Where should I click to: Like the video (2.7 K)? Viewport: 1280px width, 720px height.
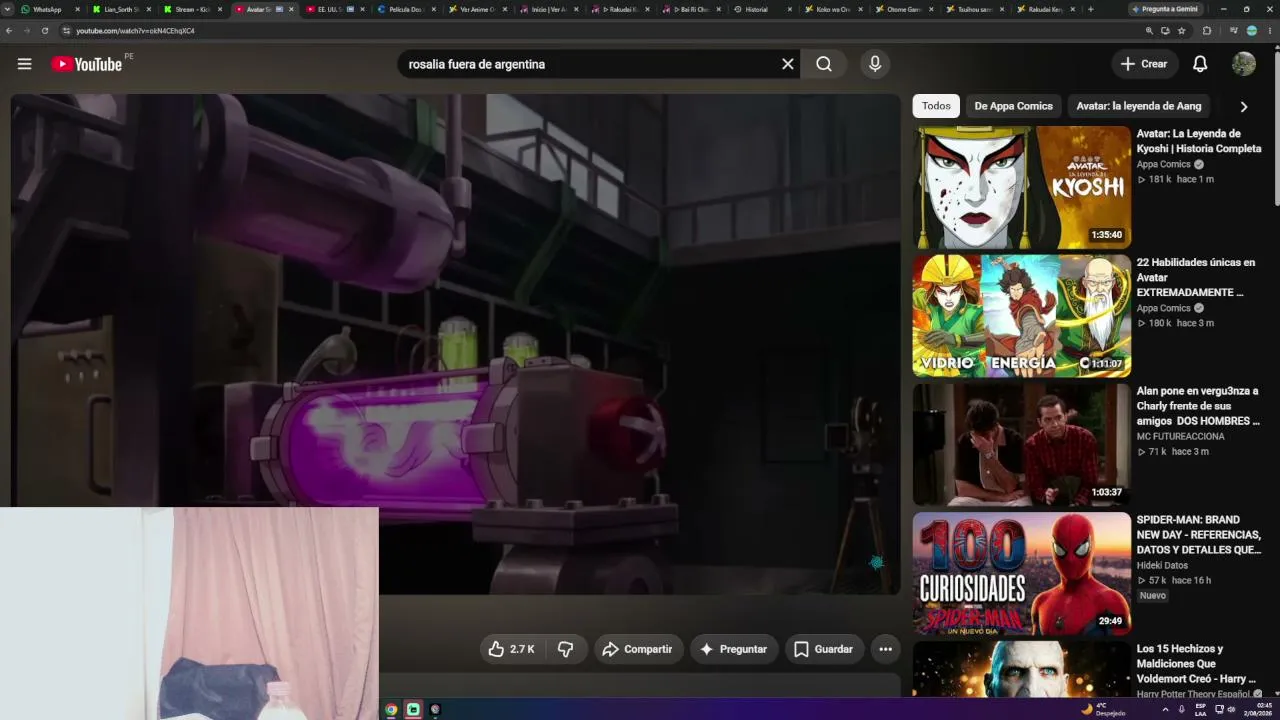pos(513,649)
